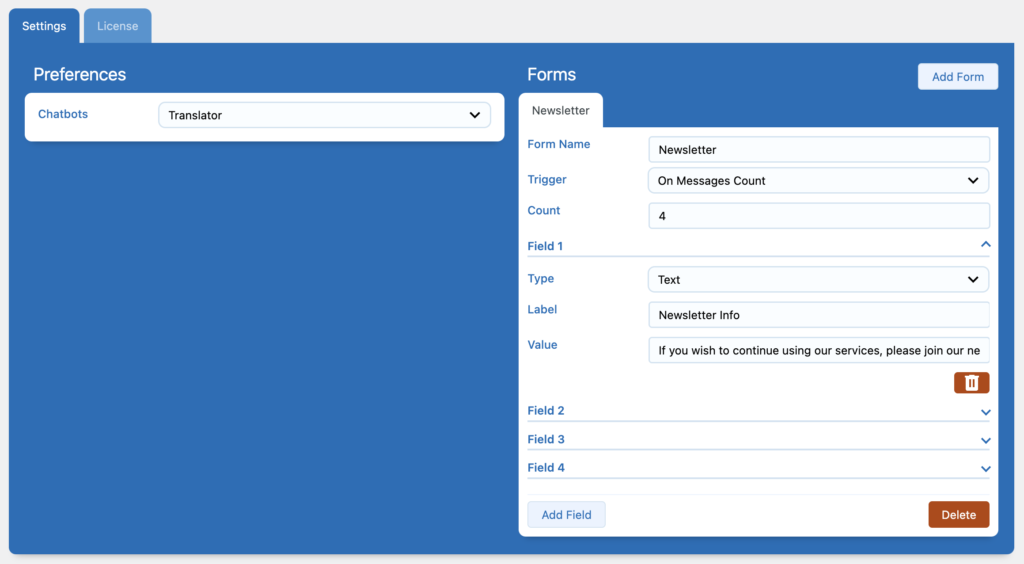Click the Field 2 section header
This screenshot has height=564, width=1024.
pos(546,411)
